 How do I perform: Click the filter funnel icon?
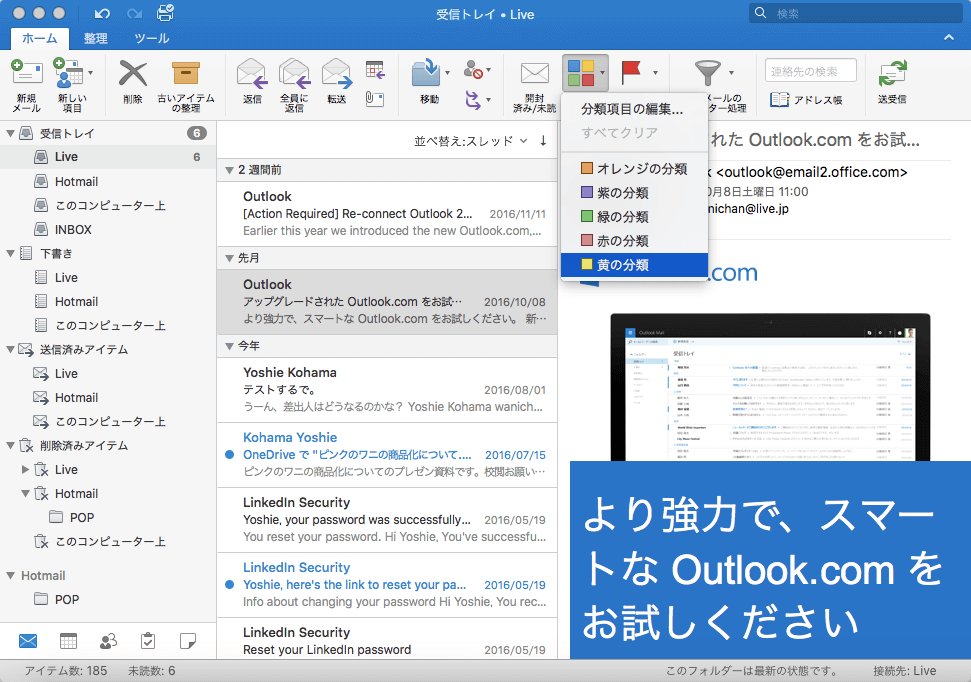[708, 72]
